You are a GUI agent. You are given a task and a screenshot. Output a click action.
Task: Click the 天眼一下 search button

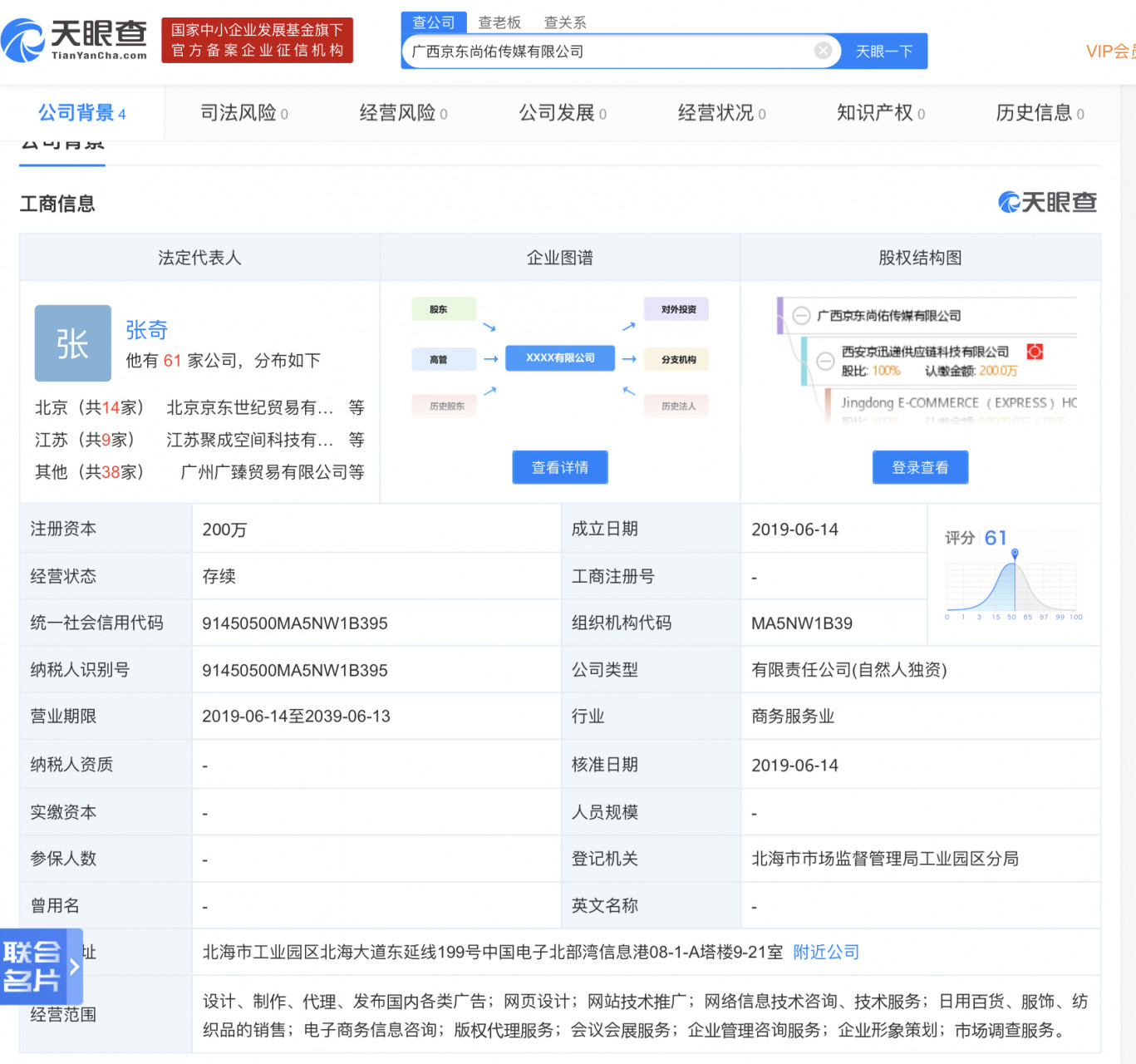tap(883, 52)
